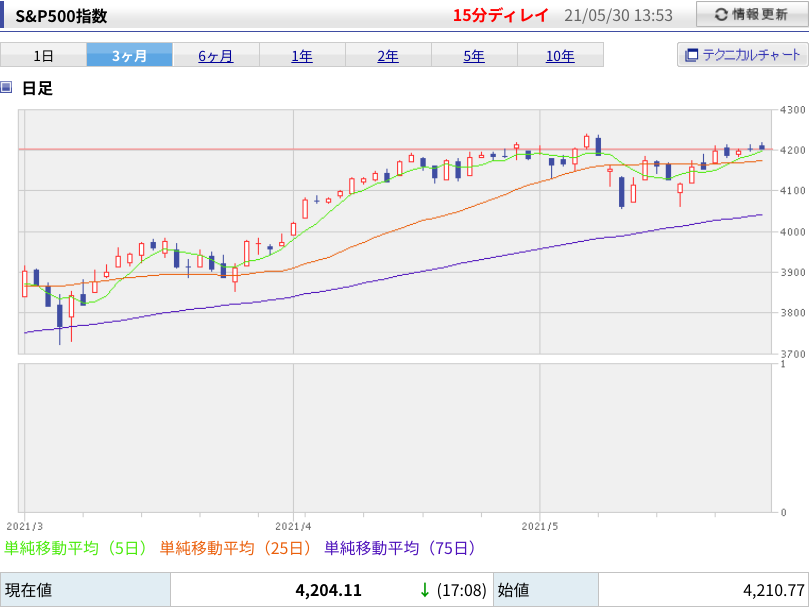
Task: Open the テクニカルチャート technical chart button
Action: 743,54
